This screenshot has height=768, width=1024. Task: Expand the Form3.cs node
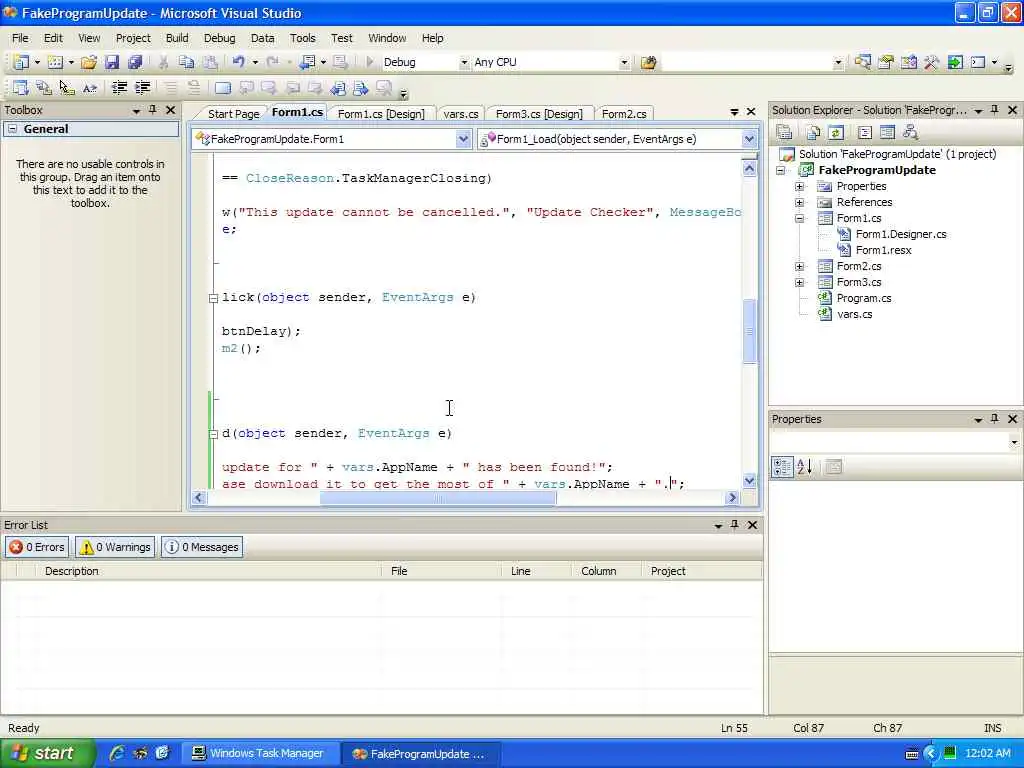[x=799, y=282]
